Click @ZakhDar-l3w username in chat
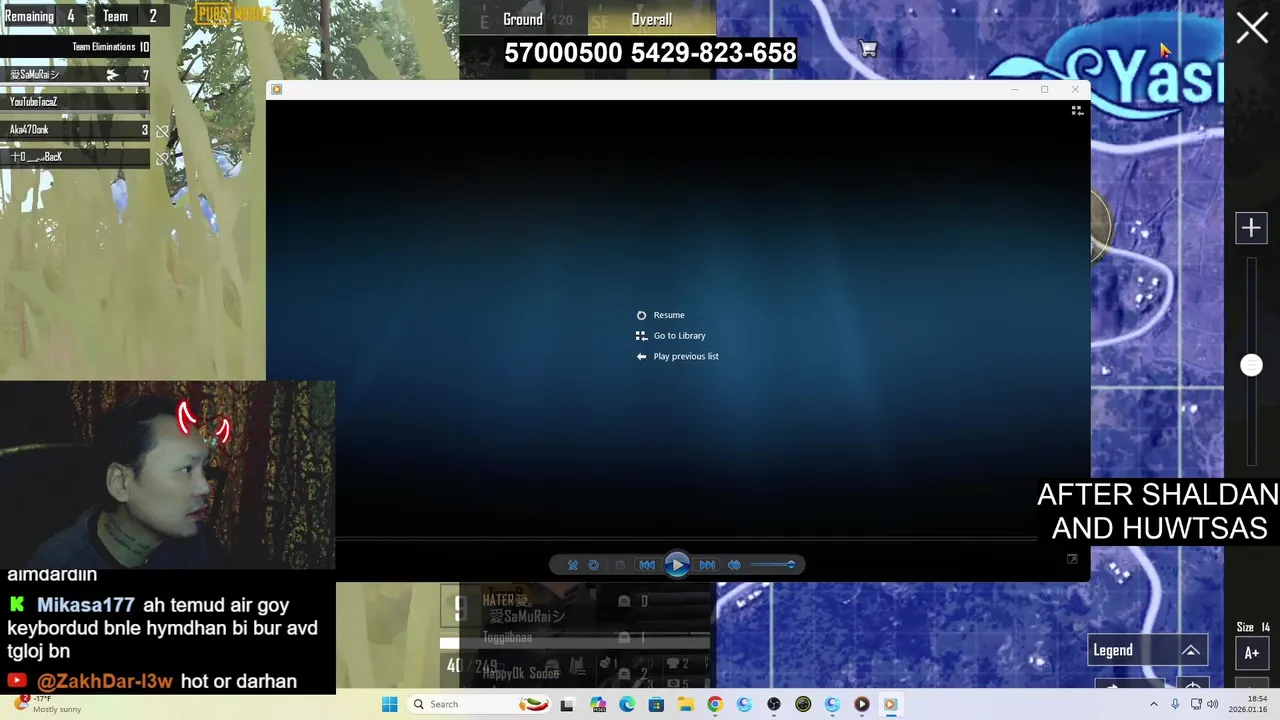This screenshot has width=1280, height=720. pyautogui.click(x=105, y=681)
